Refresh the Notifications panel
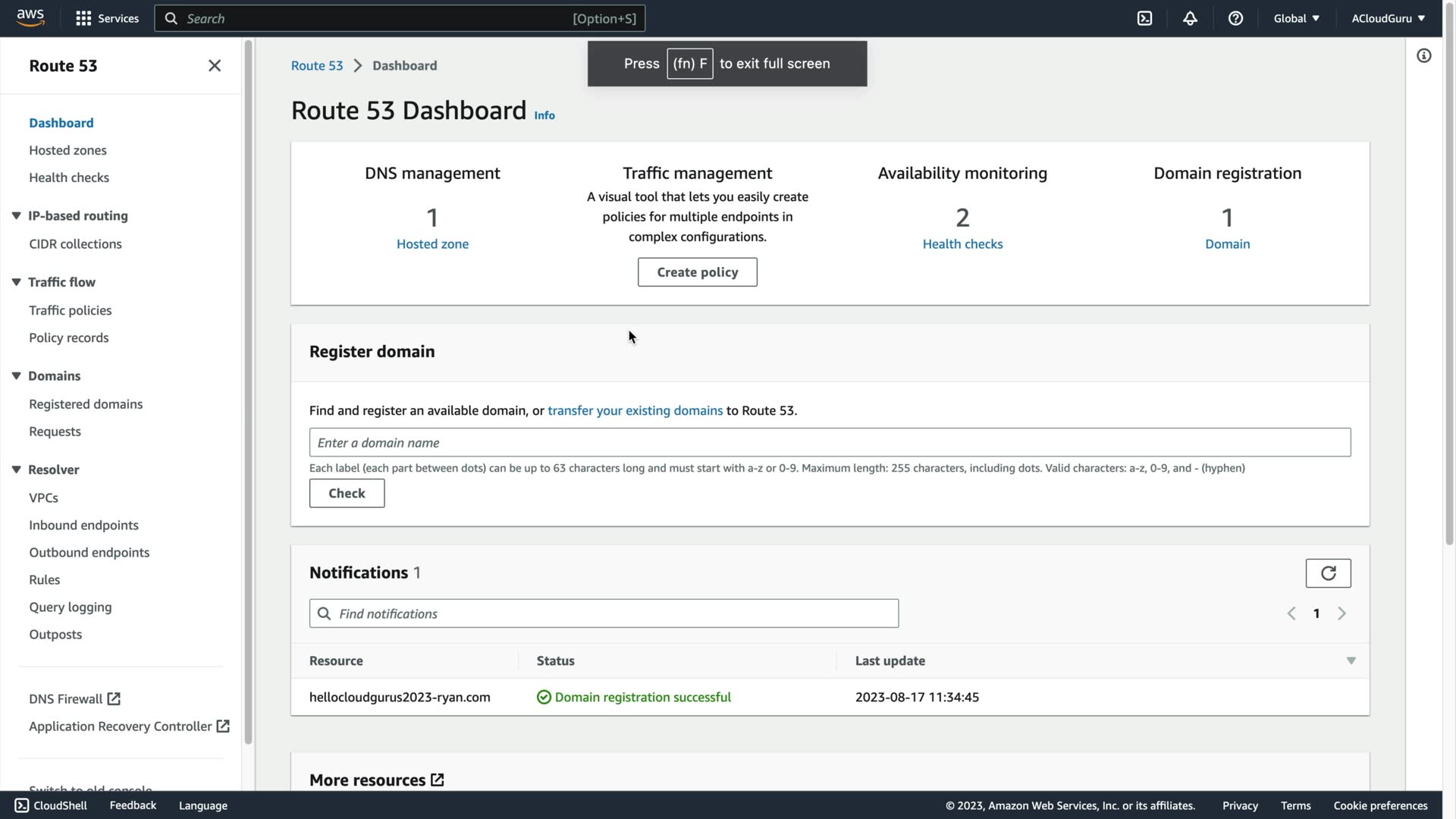This screenshot has height=819, width=1456. [x=1328, y=573]
